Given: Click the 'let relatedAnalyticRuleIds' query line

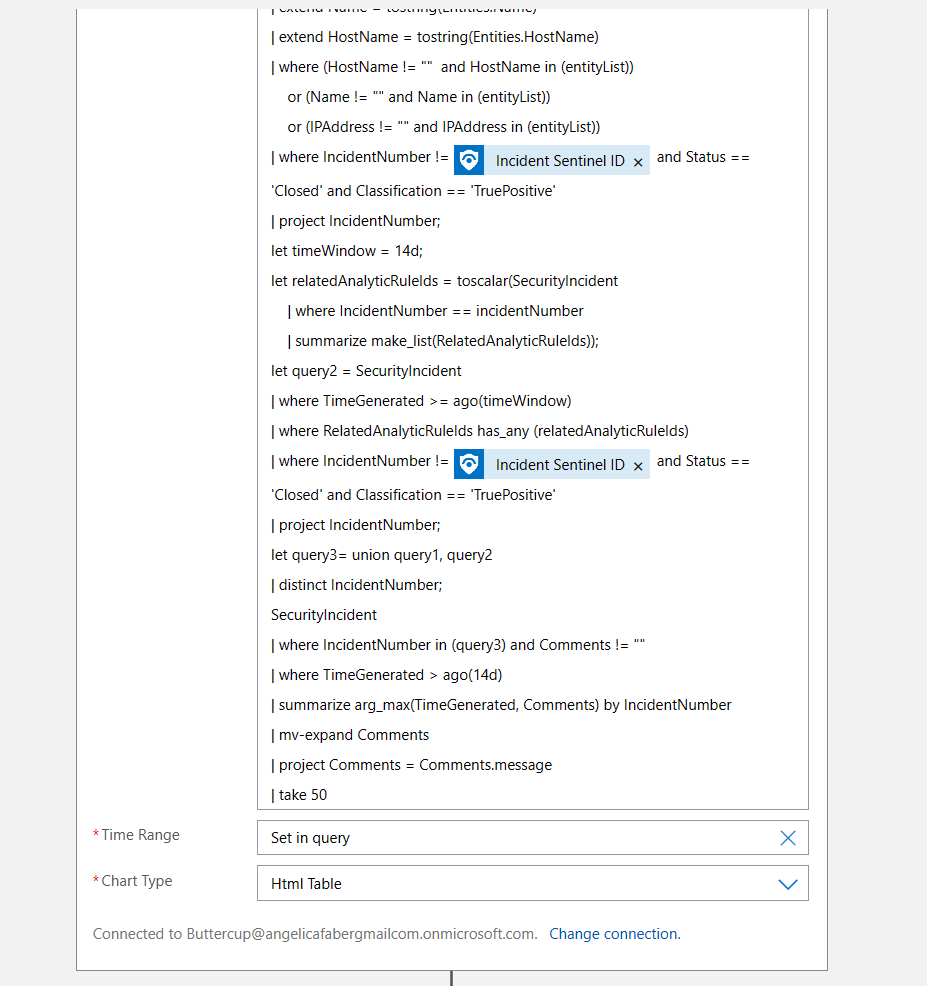Looking at the screenshot, I should tap(445, 281).
